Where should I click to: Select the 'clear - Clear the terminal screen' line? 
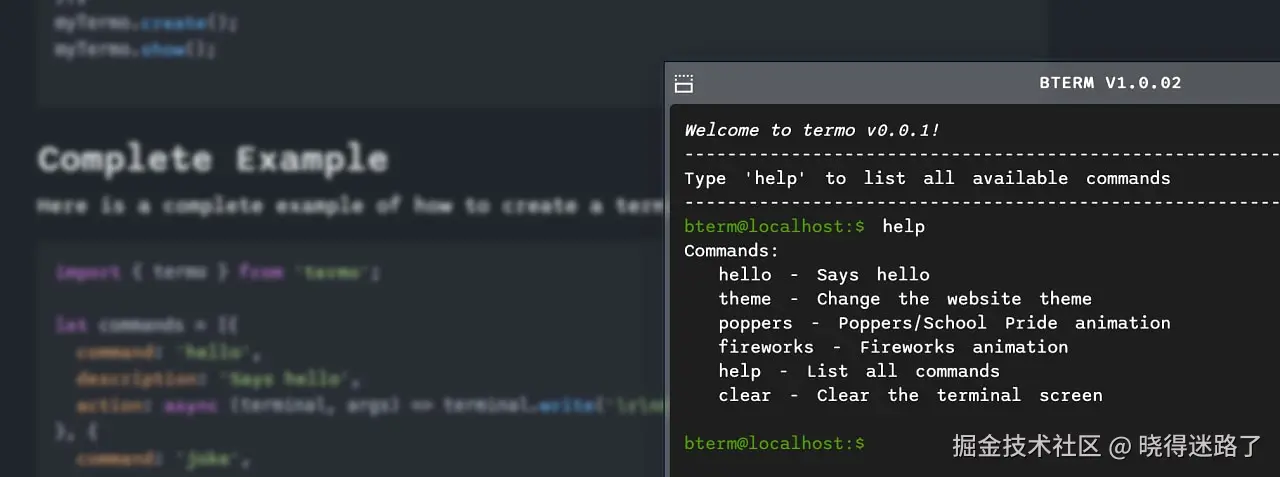[909, 395]
